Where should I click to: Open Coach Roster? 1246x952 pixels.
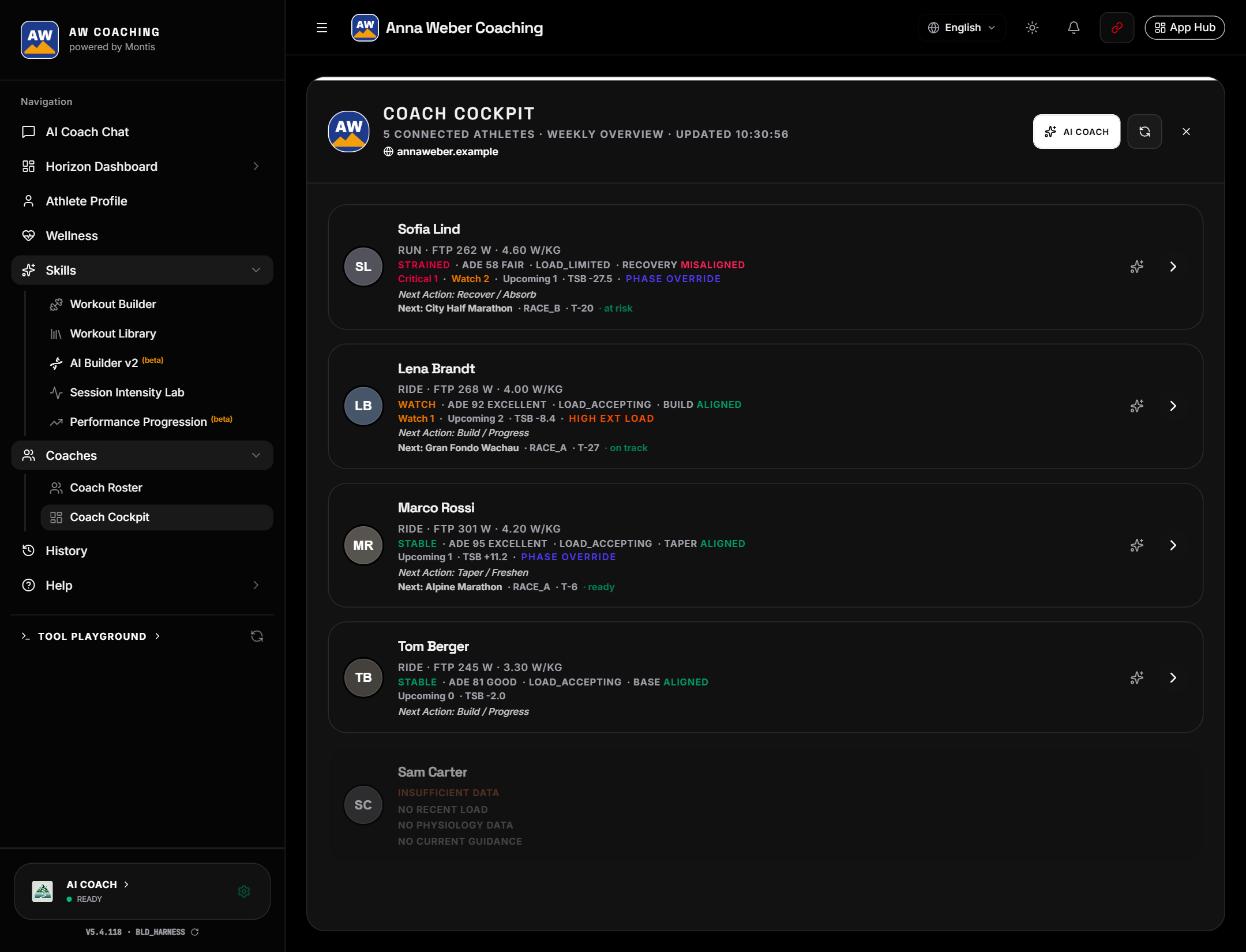point(157,488)
